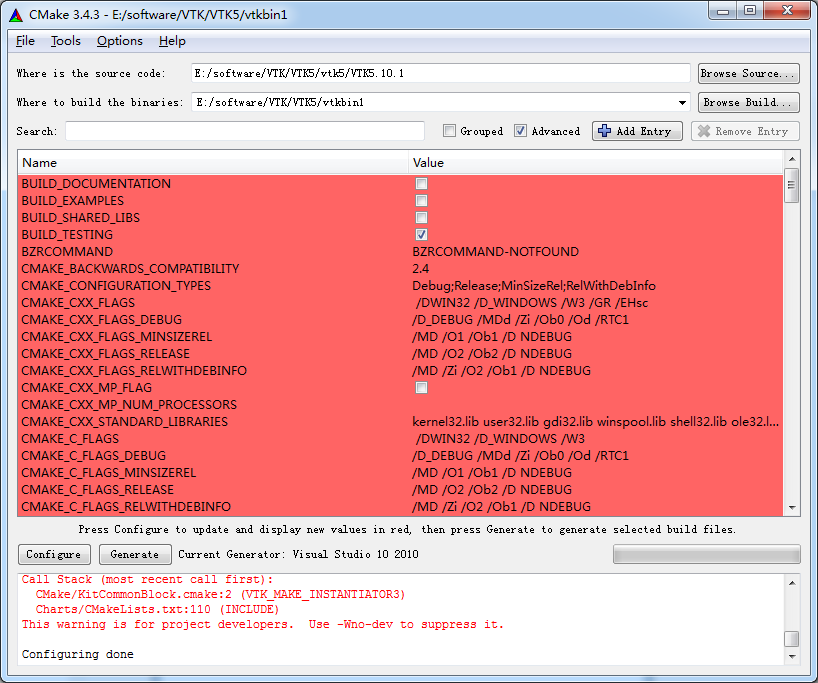Select CMAKE_C_FLAGS_RELWITHDEBINFO entry
Image resolution: width=818 pixels, height=683 pixels.
(x=126, y=507)
